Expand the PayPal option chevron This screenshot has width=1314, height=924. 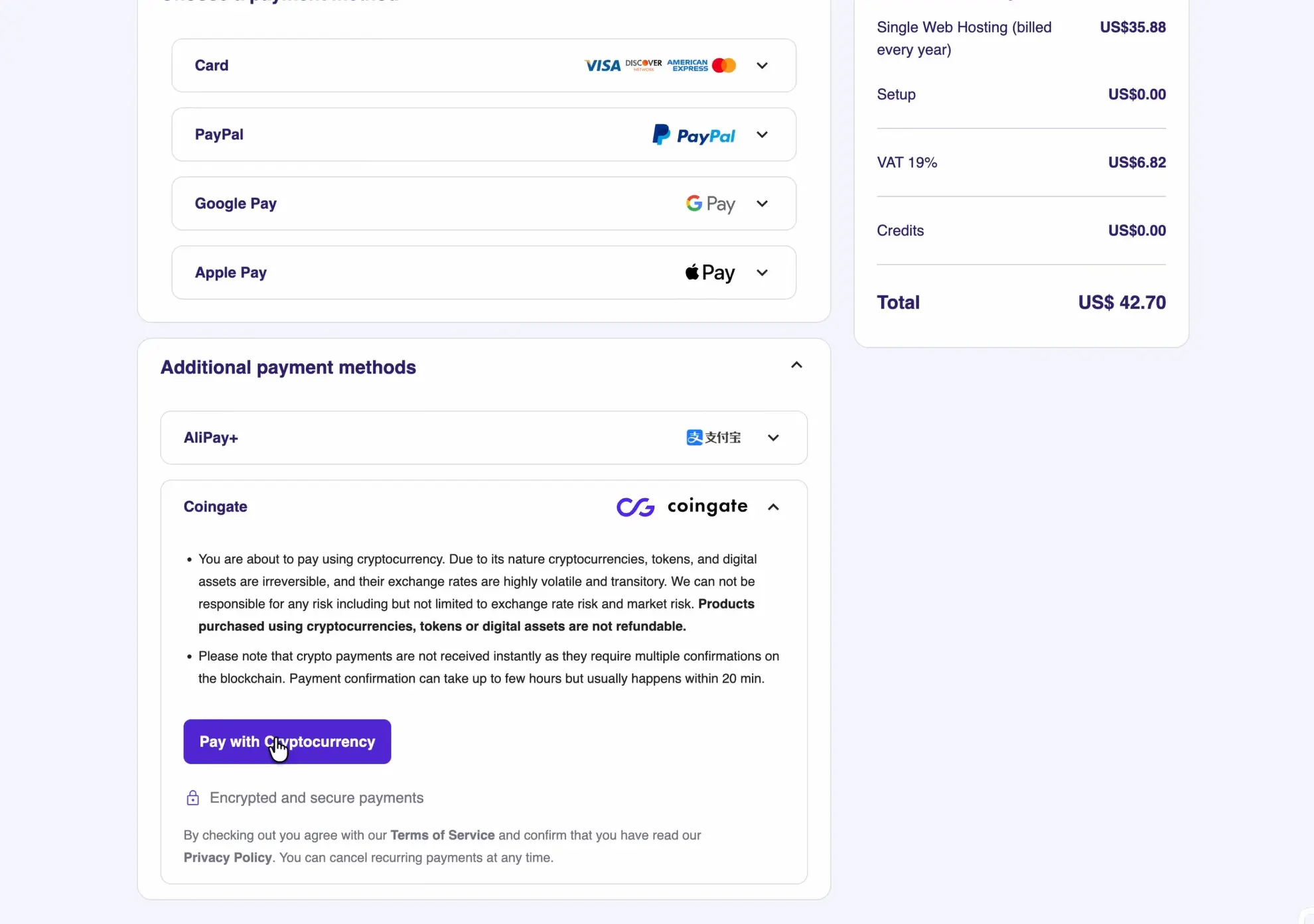click(762, 135)
